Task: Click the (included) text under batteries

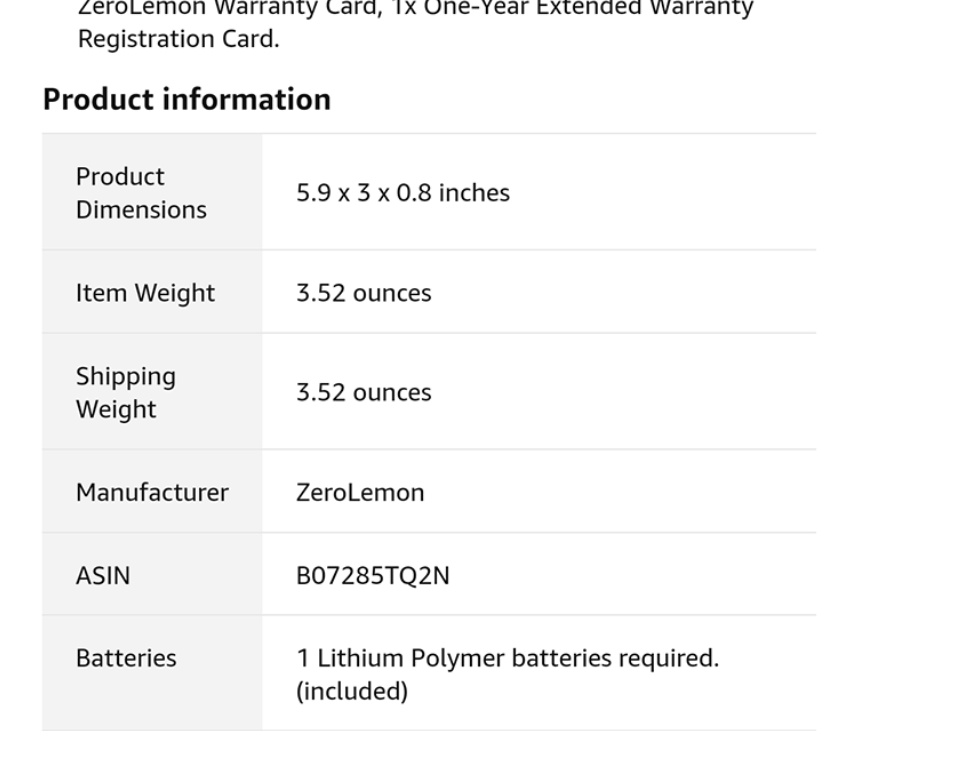Action: [x=351, y=691]
